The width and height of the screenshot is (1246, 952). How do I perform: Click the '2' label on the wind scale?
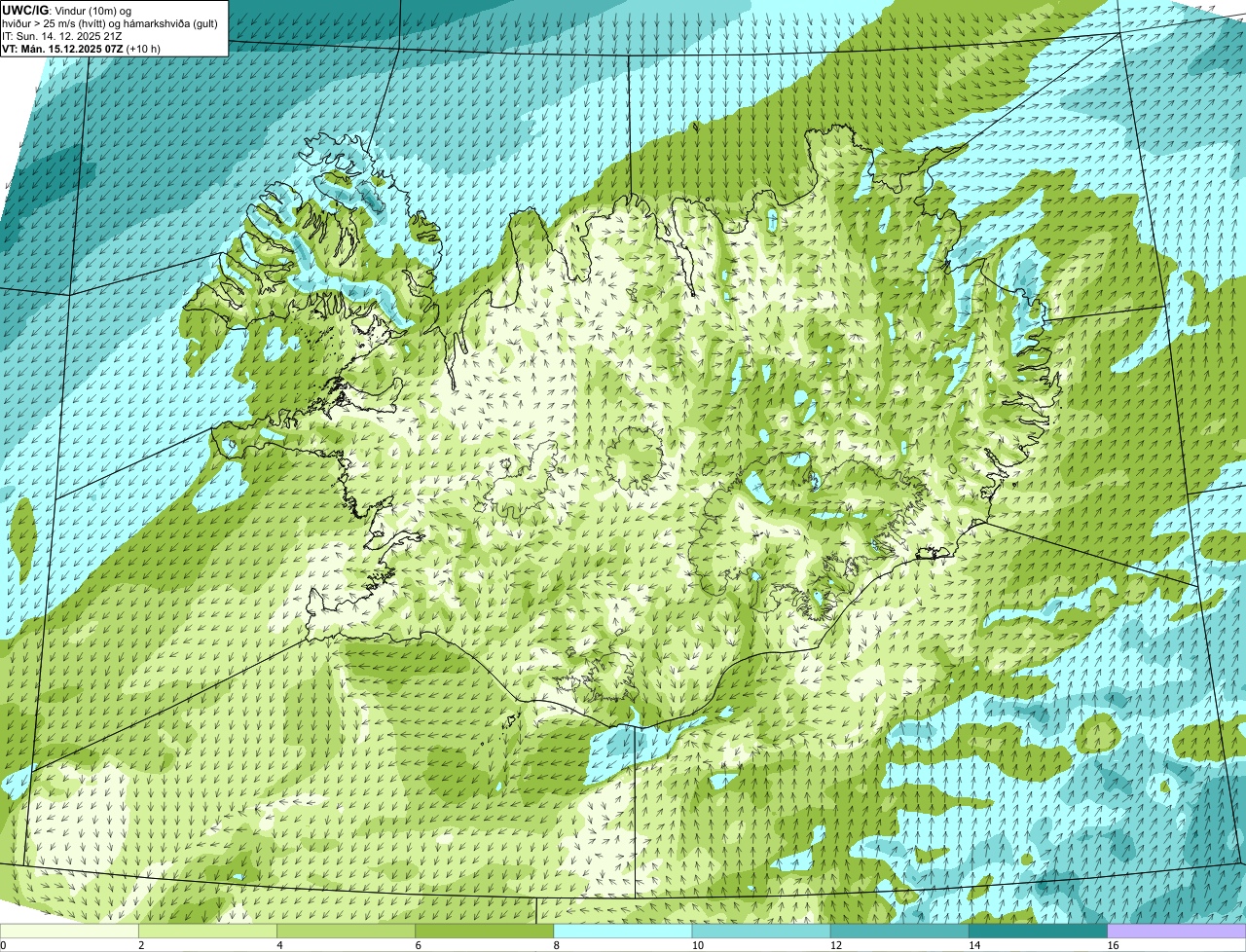(x=141, y=945)
